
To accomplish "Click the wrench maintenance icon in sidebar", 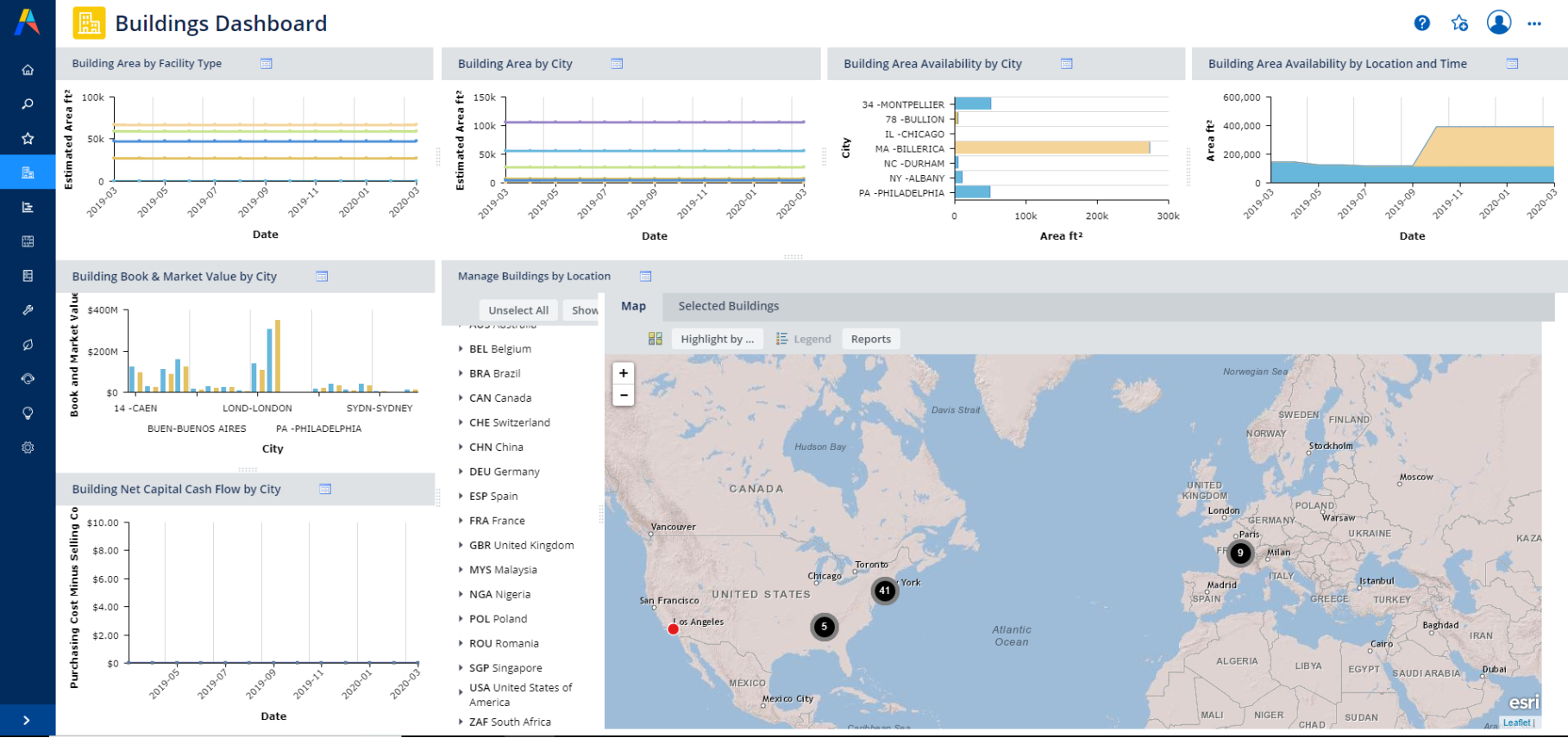I will (28, 310).
